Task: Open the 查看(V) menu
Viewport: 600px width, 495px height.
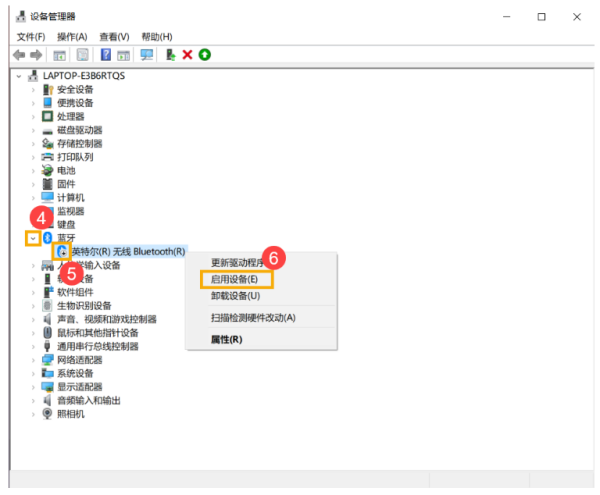Action: pos(114,36)
